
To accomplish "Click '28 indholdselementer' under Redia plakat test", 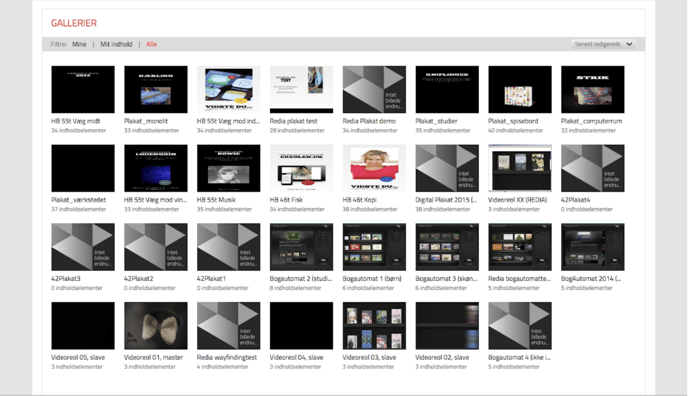I will coord(297,131).
